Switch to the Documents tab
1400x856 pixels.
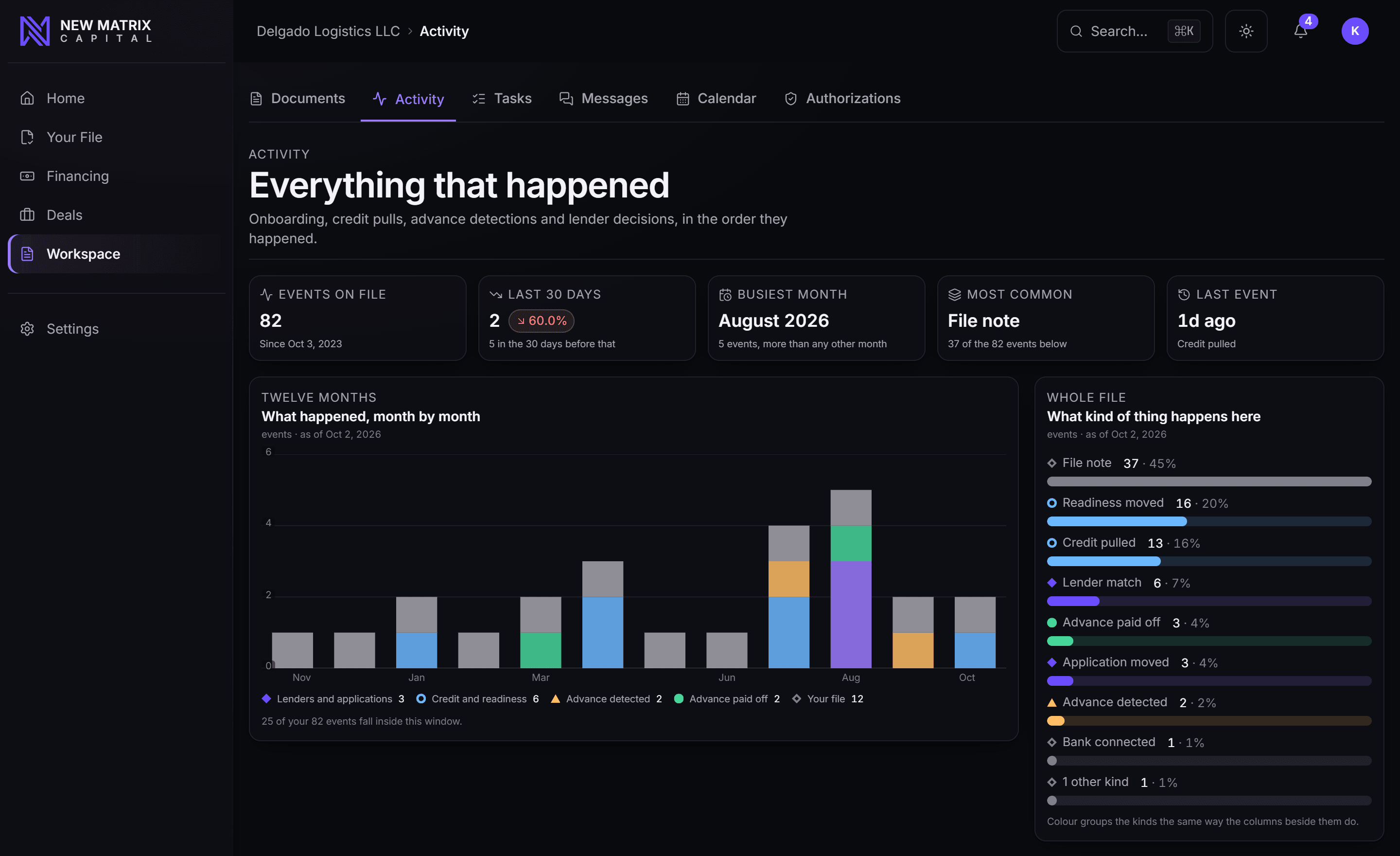click(297, 98)
